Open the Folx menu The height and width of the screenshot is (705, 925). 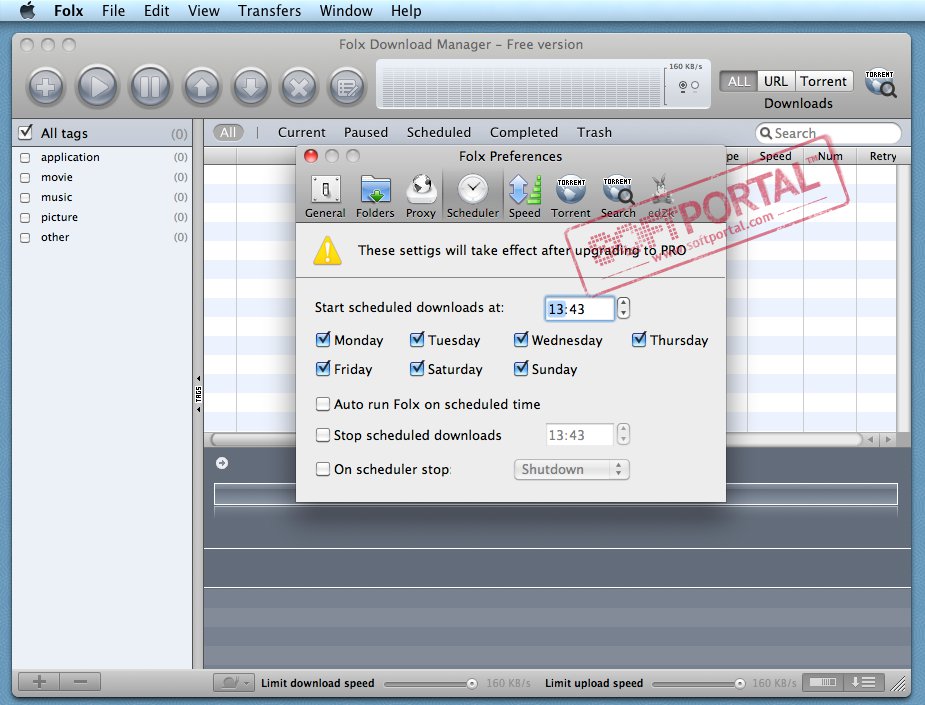68,11
